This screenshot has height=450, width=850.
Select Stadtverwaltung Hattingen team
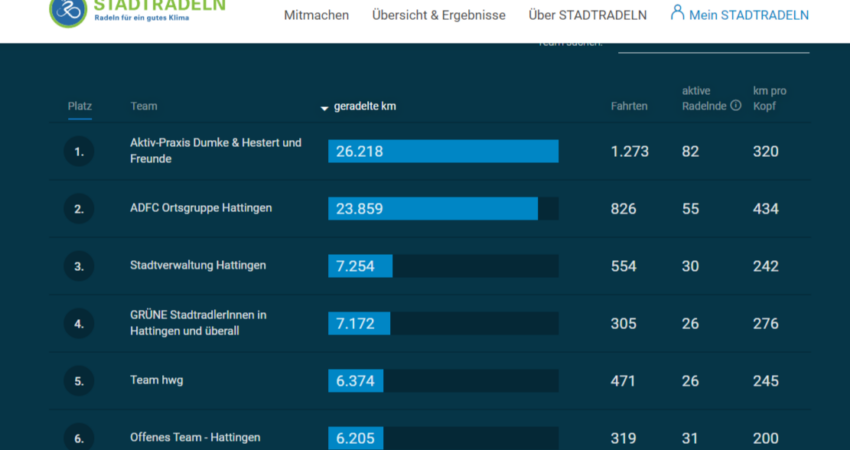click(198, 266)
